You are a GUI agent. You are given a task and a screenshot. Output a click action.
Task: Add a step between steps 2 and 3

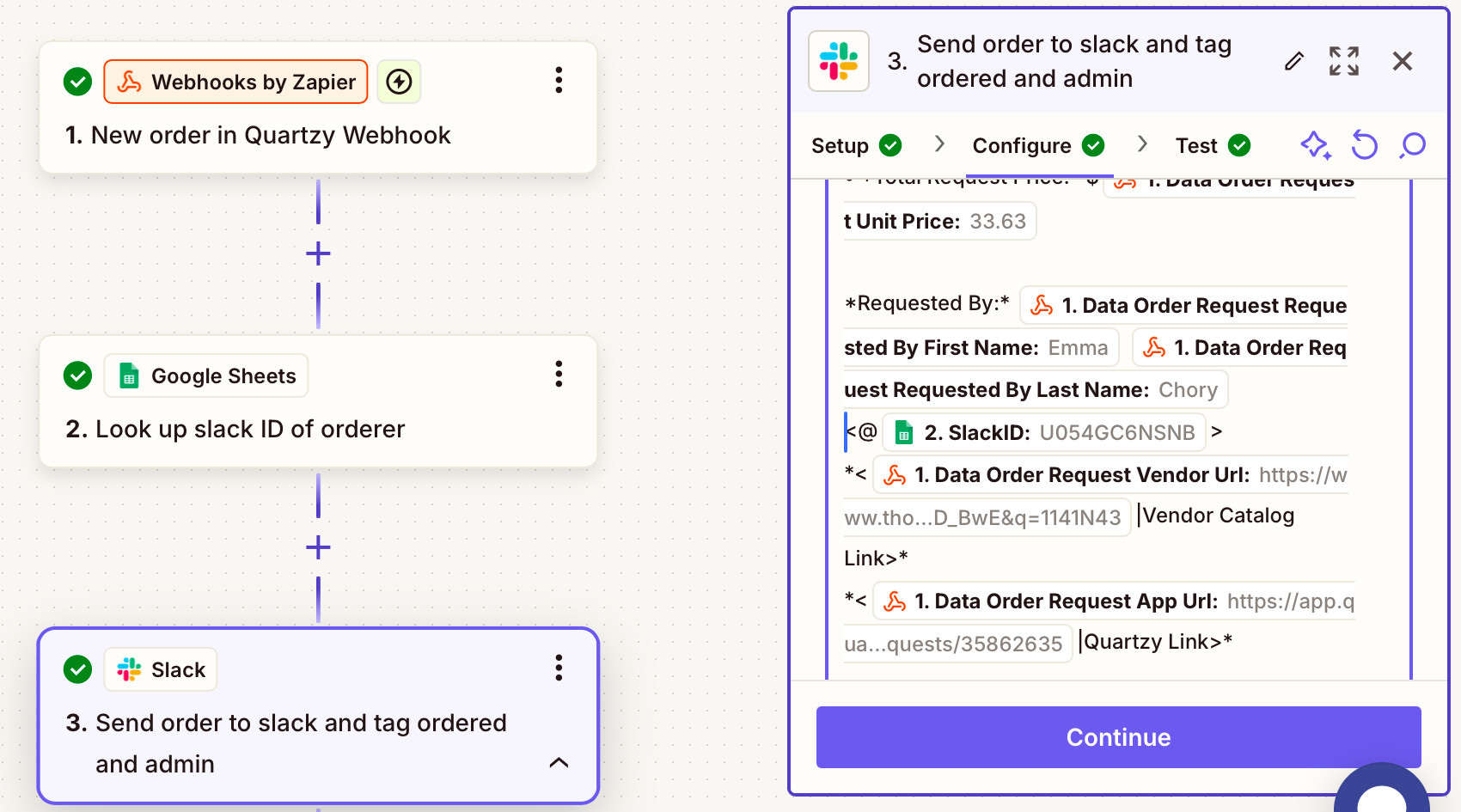coord(318,547)
